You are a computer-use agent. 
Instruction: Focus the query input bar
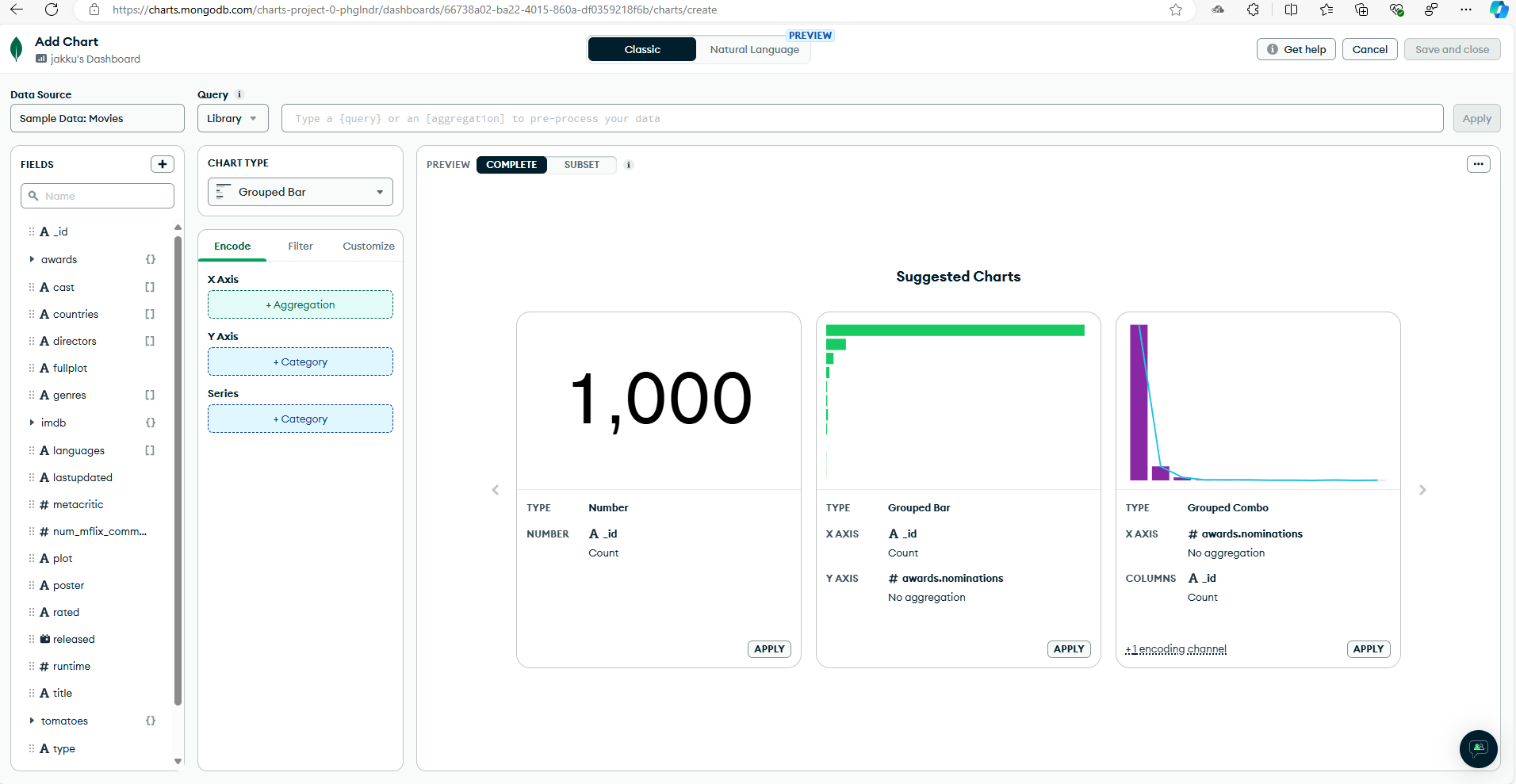pos(863,118)
